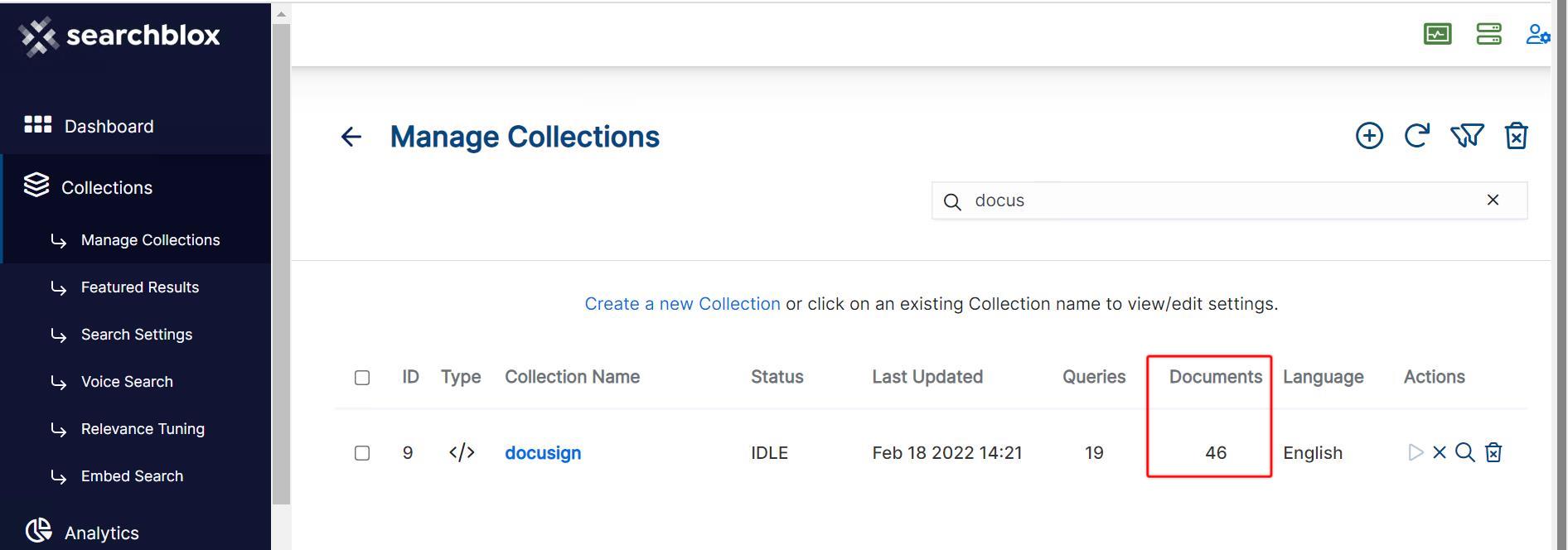The height and width of the screenshot is (550, 1568).
Task: Click the custom collection type icon
Action: tap(462, 452)
